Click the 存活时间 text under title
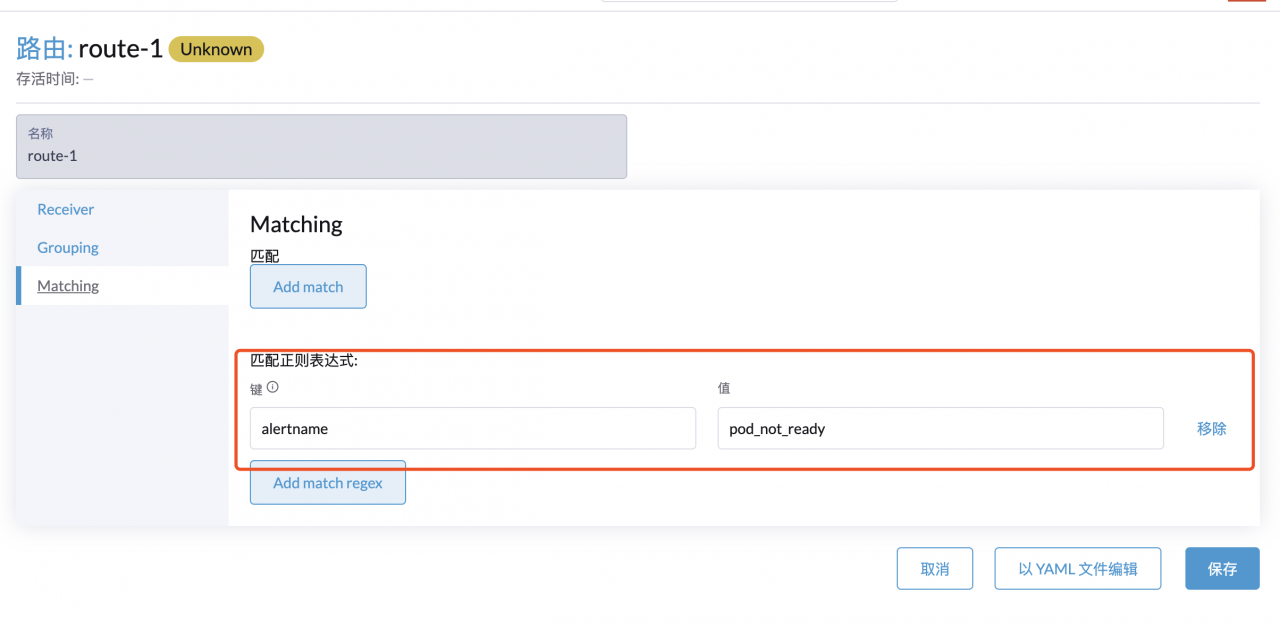The width and height of the screenshot is (1280, 628). coord(55,78)
